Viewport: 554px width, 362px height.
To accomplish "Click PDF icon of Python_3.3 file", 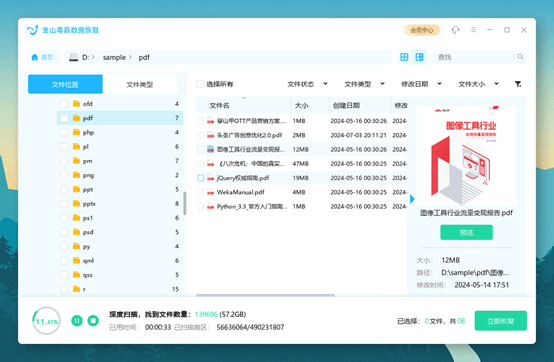I will click(211, 206).
